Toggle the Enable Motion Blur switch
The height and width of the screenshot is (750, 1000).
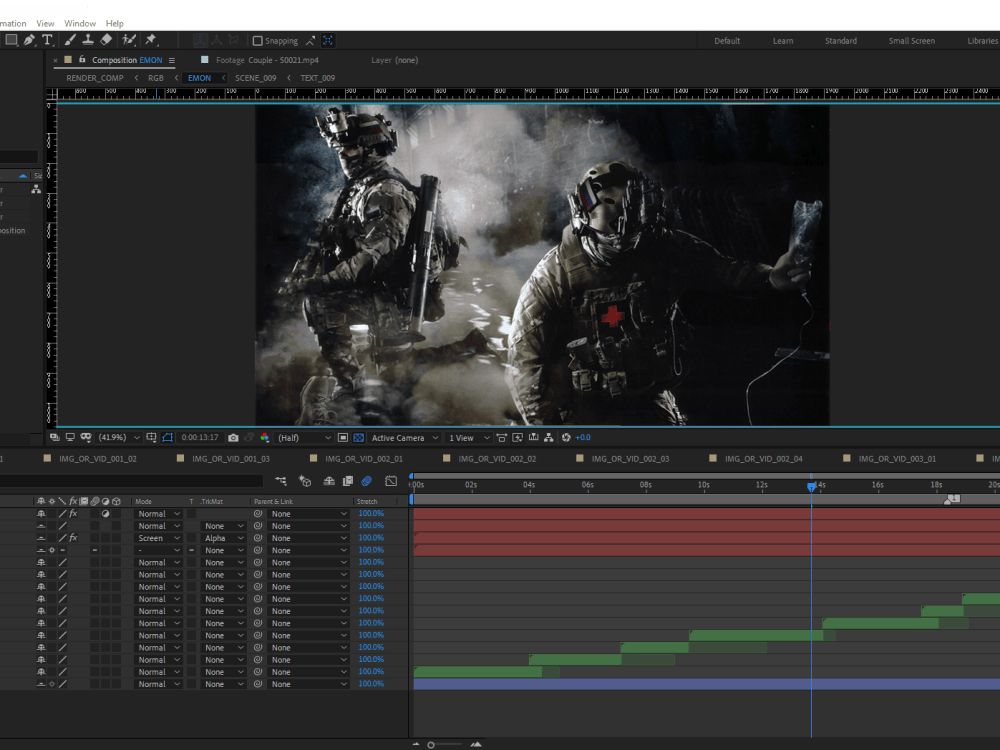point(367,481)
